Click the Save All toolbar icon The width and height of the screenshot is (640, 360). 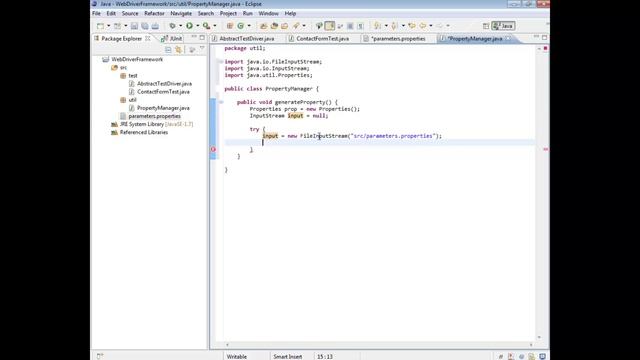pos(145,26)
